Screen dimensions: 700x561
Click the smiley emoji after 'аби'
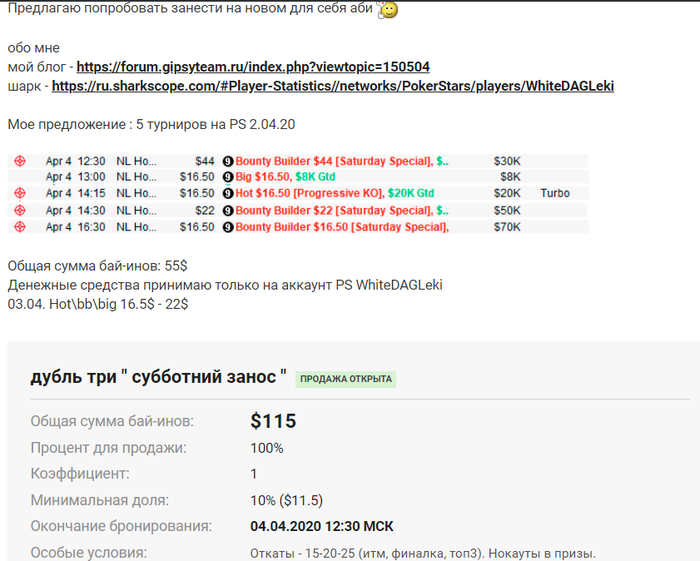[388, 10]
